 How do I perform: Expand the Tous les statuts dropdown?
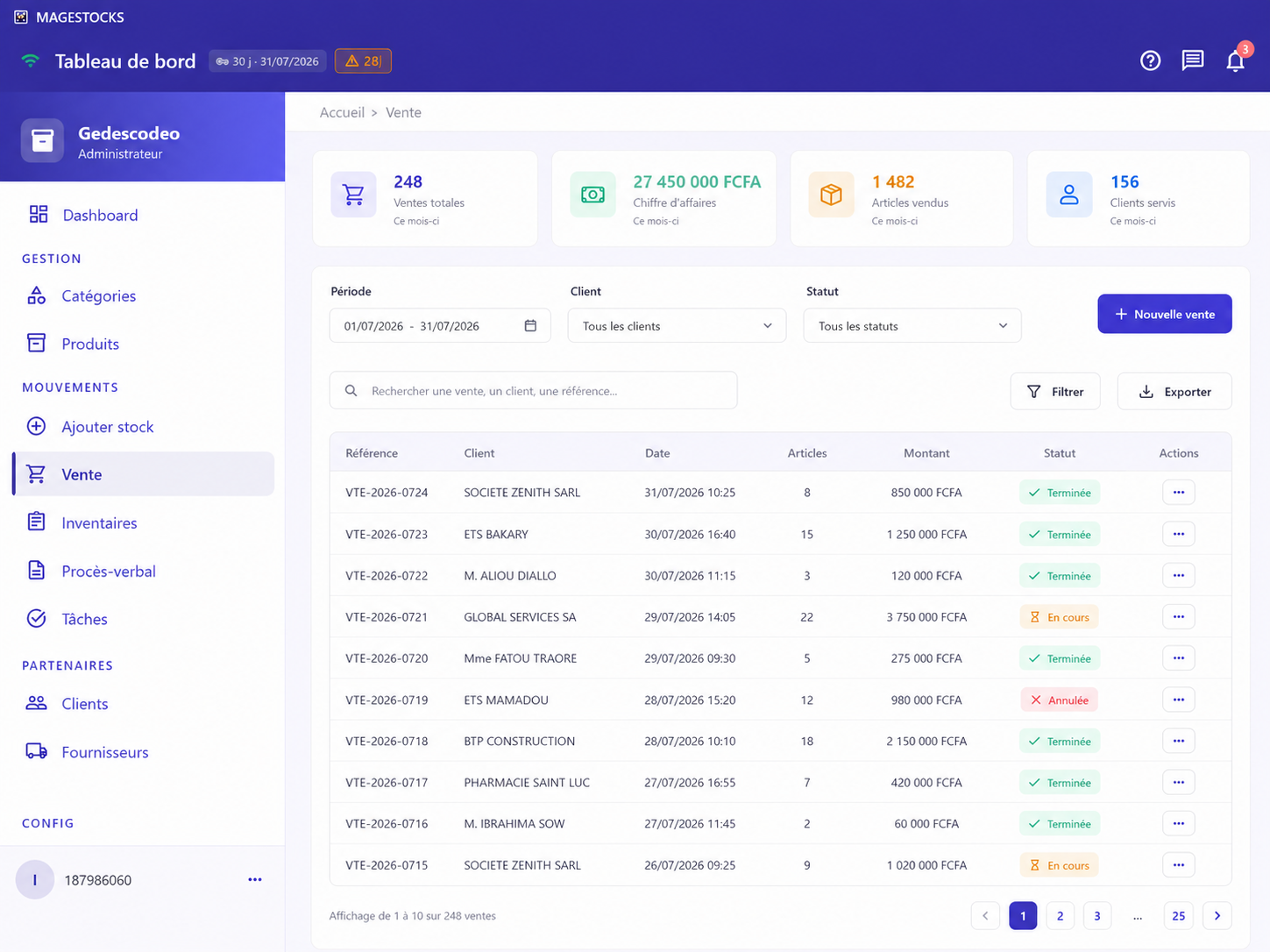(x=912, y=325)
